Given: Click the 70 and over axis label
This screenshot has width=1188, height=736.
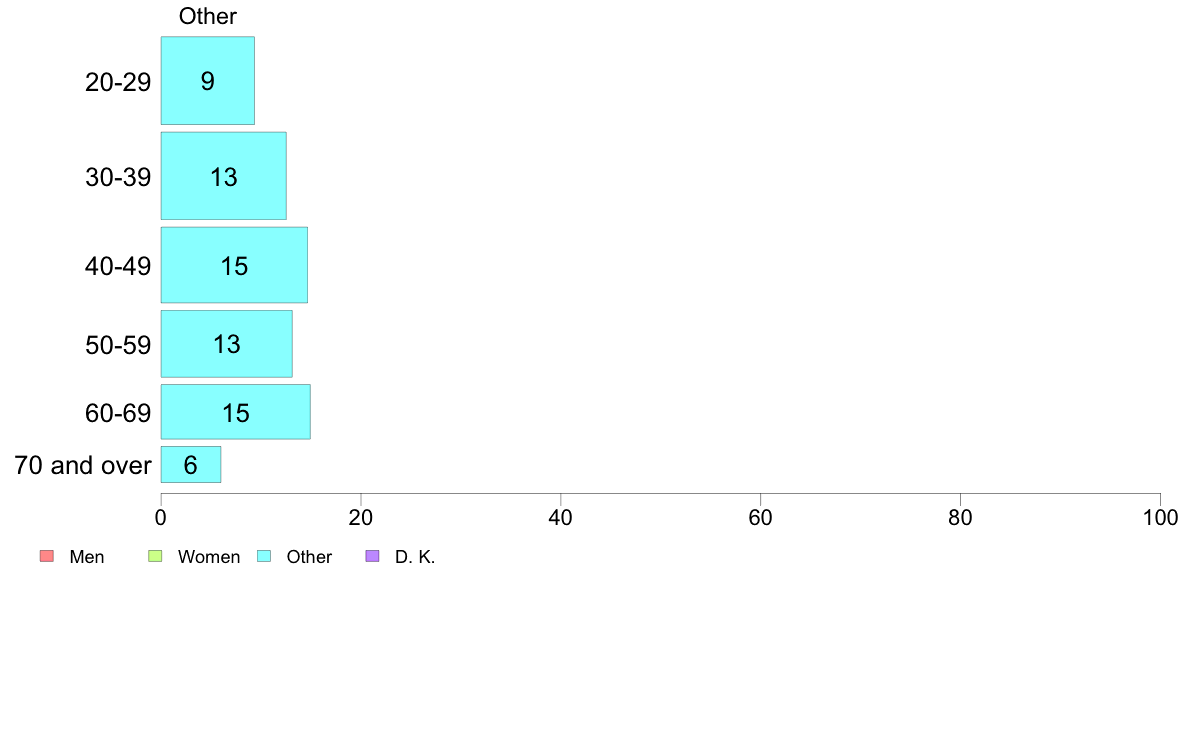Looking at the screenshot, I should click(x=83, y=465).
